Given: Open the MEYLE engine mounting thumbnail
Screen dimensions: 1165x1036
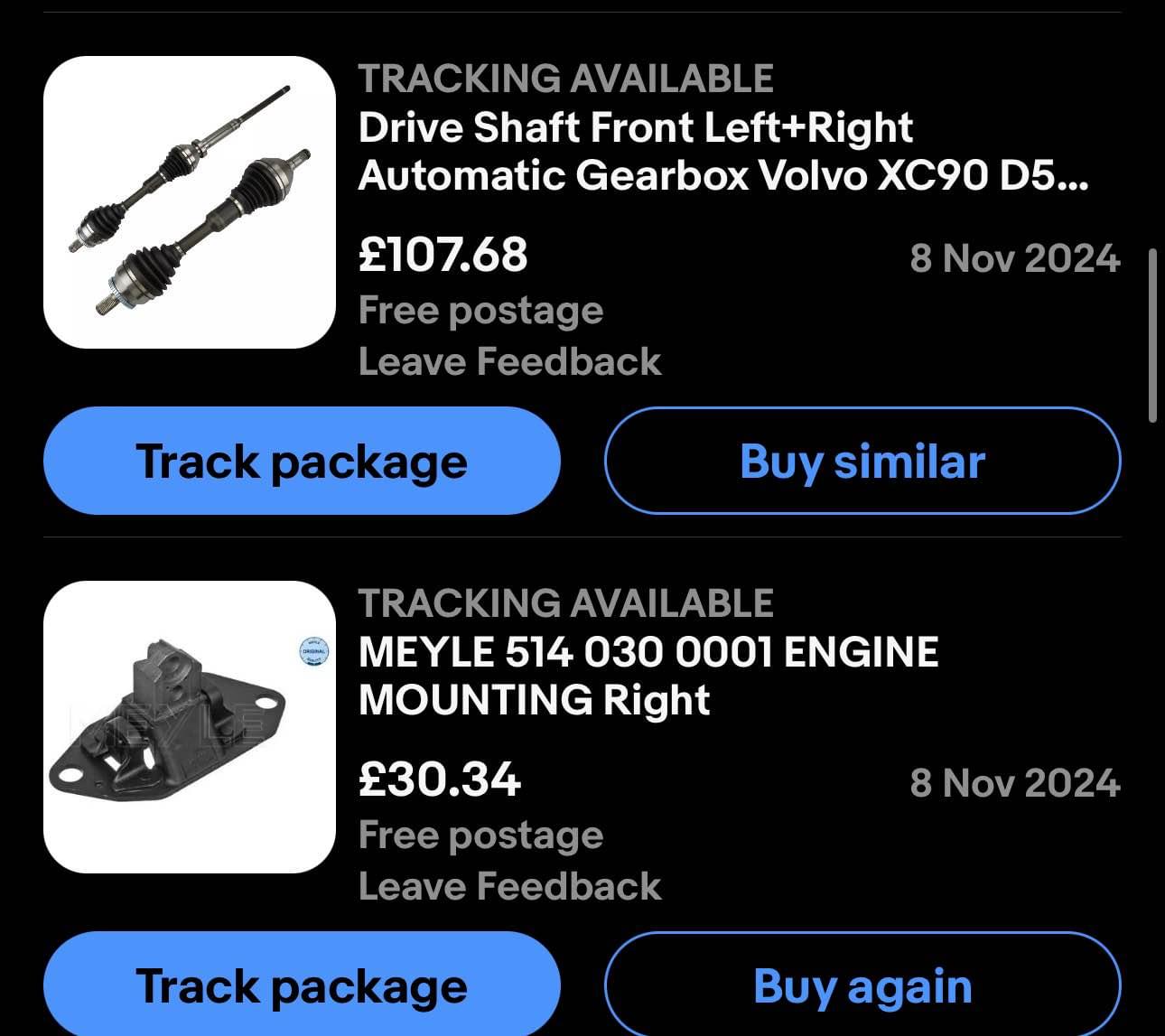Looking at the screenshot, I should click(x=190, y=727).
